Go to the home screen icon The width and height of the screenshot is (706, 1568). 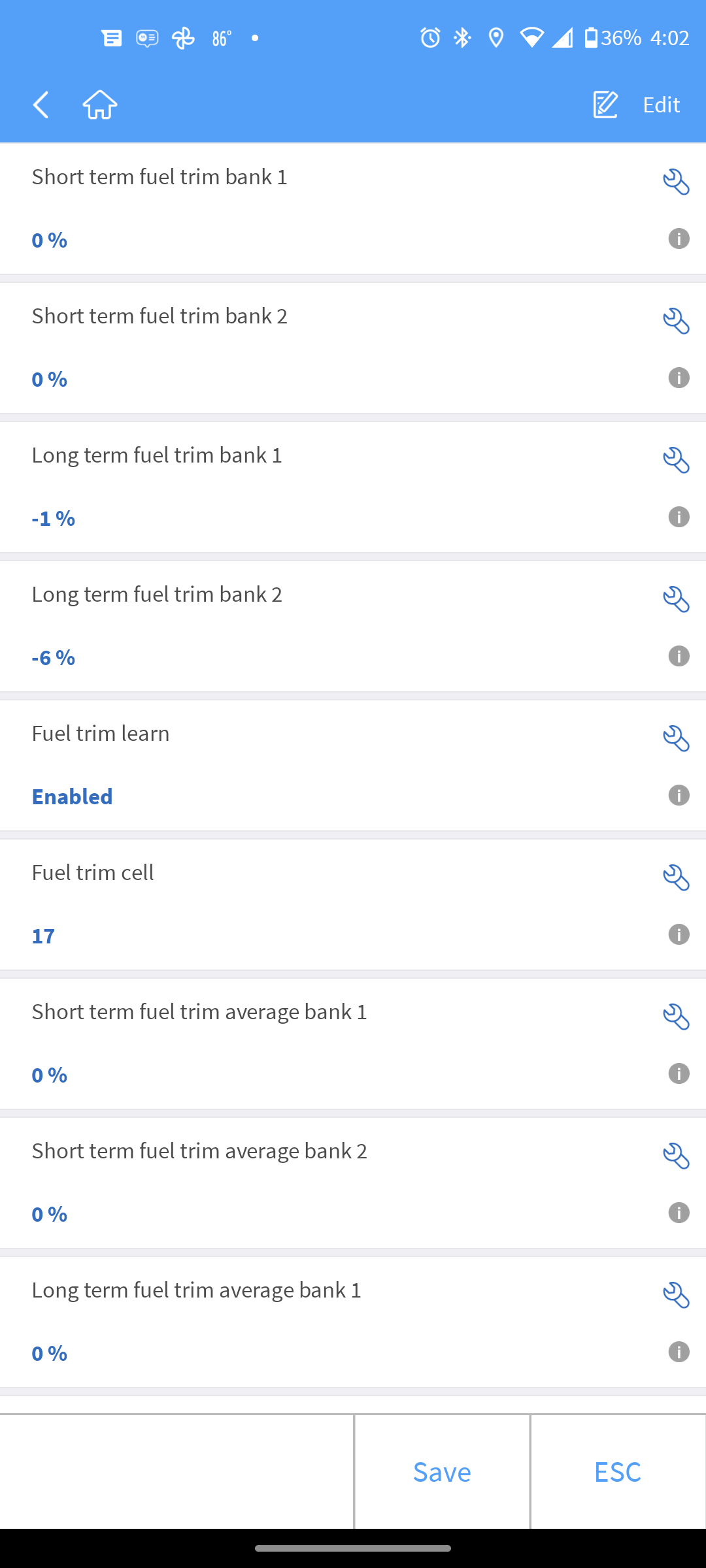(100, 105)
